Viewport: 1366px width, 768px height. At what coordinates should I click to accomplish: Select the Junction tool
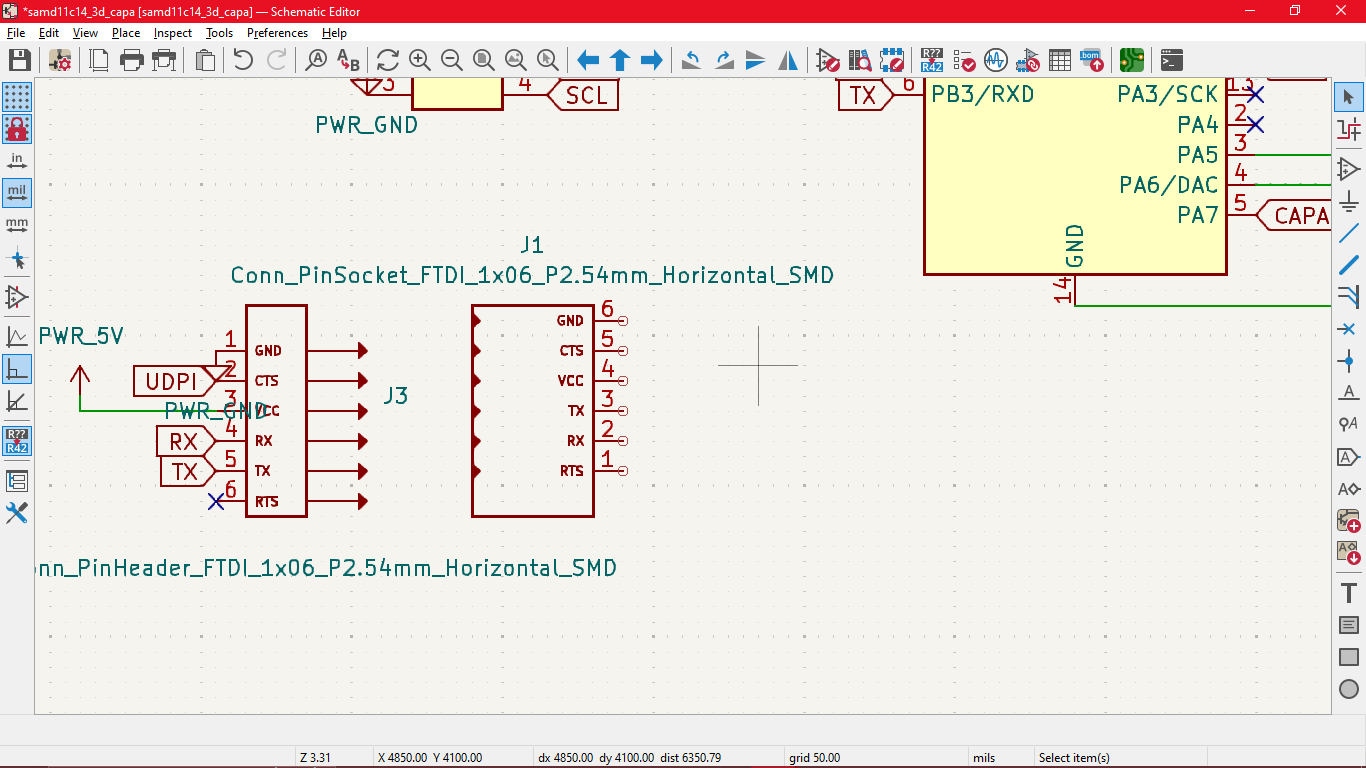[1349, 361]
